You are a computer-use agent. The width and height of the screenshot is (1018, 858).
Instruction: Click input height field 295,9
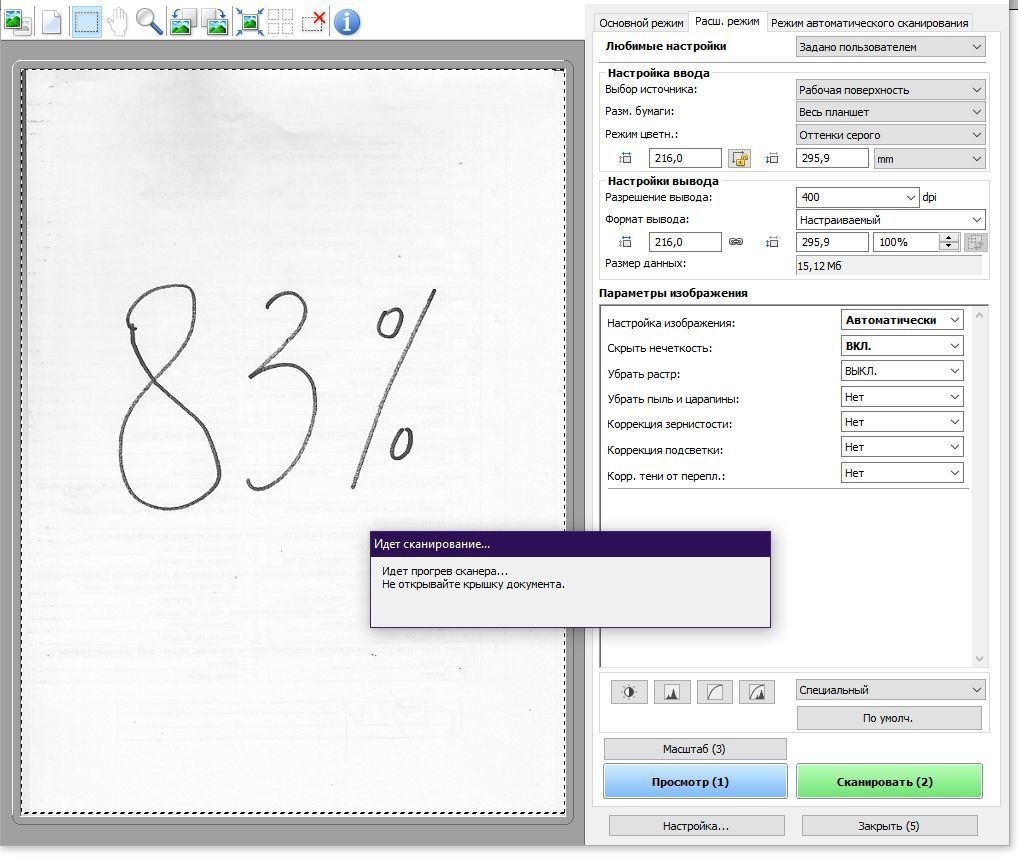(832, 158)
